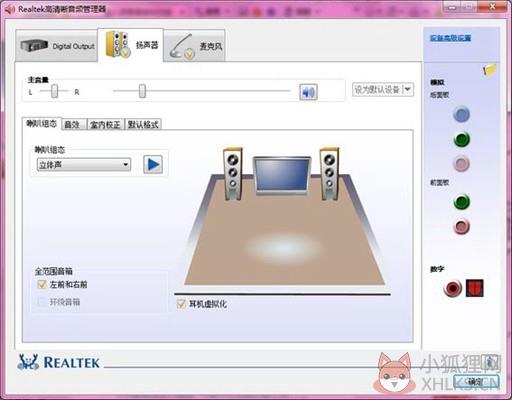The height and width of the screenshot is (400, 512).
Task: Click the green rear panel audio jack
Action: click(x=462, y=139)
